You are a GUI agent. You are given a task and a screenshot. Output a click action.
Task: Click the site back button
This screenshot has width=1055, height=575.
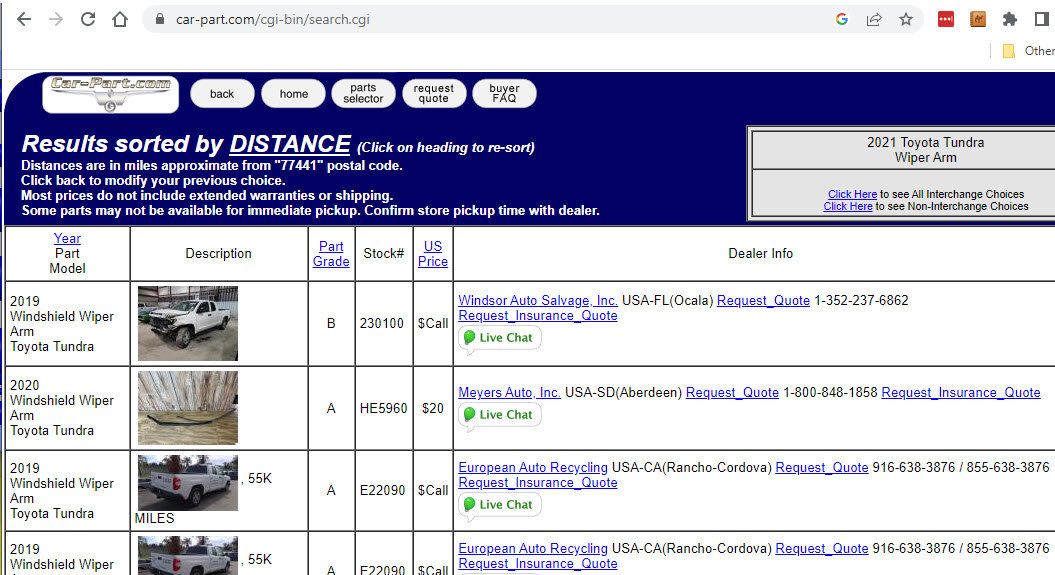point(222,93)
